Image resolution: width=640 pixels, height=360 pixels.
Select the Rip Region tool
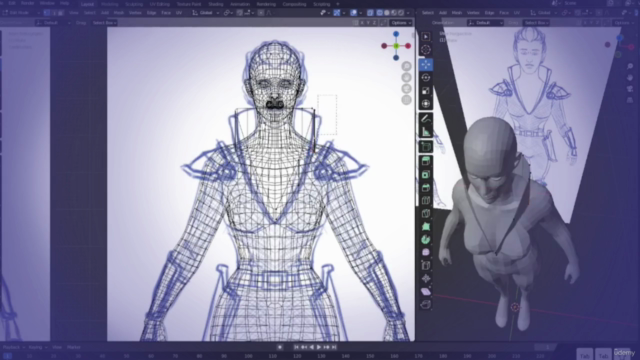point(426,304)
